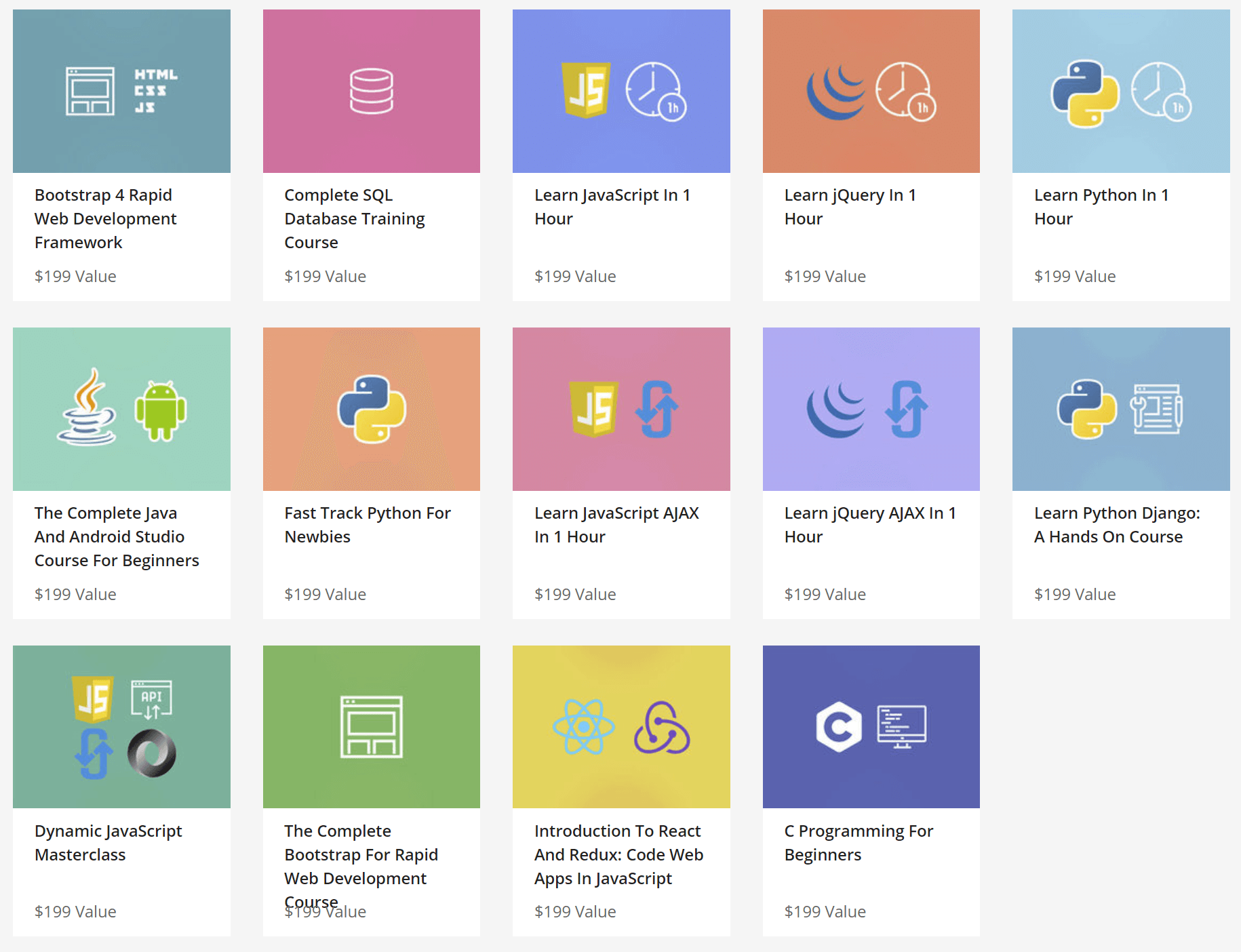Image resolution: width=1241 pixels, height=952 pixels.
Task: Click the C language hexagon icon
Action: (x=839, y=727)
